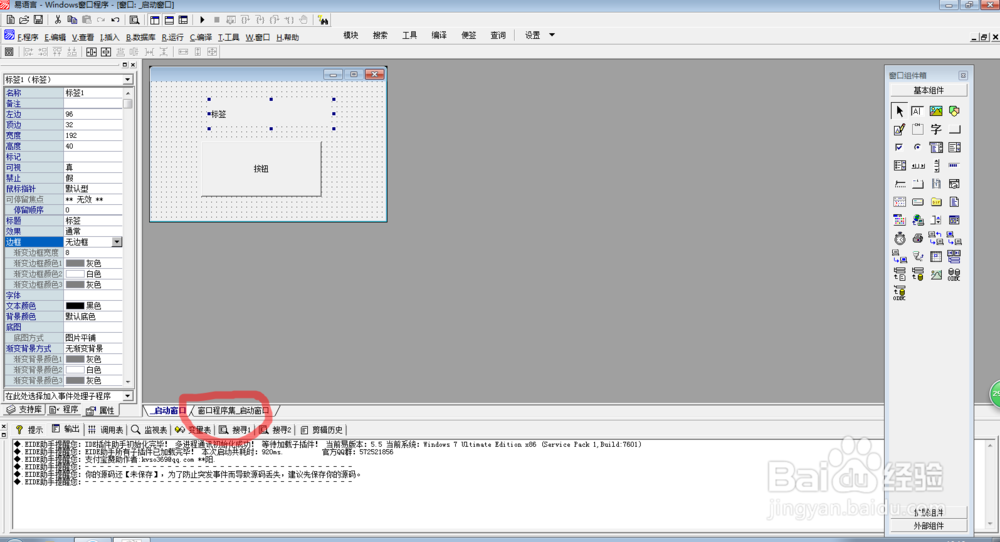Select the arrow pointer tool in component box

tap(899, 111)
